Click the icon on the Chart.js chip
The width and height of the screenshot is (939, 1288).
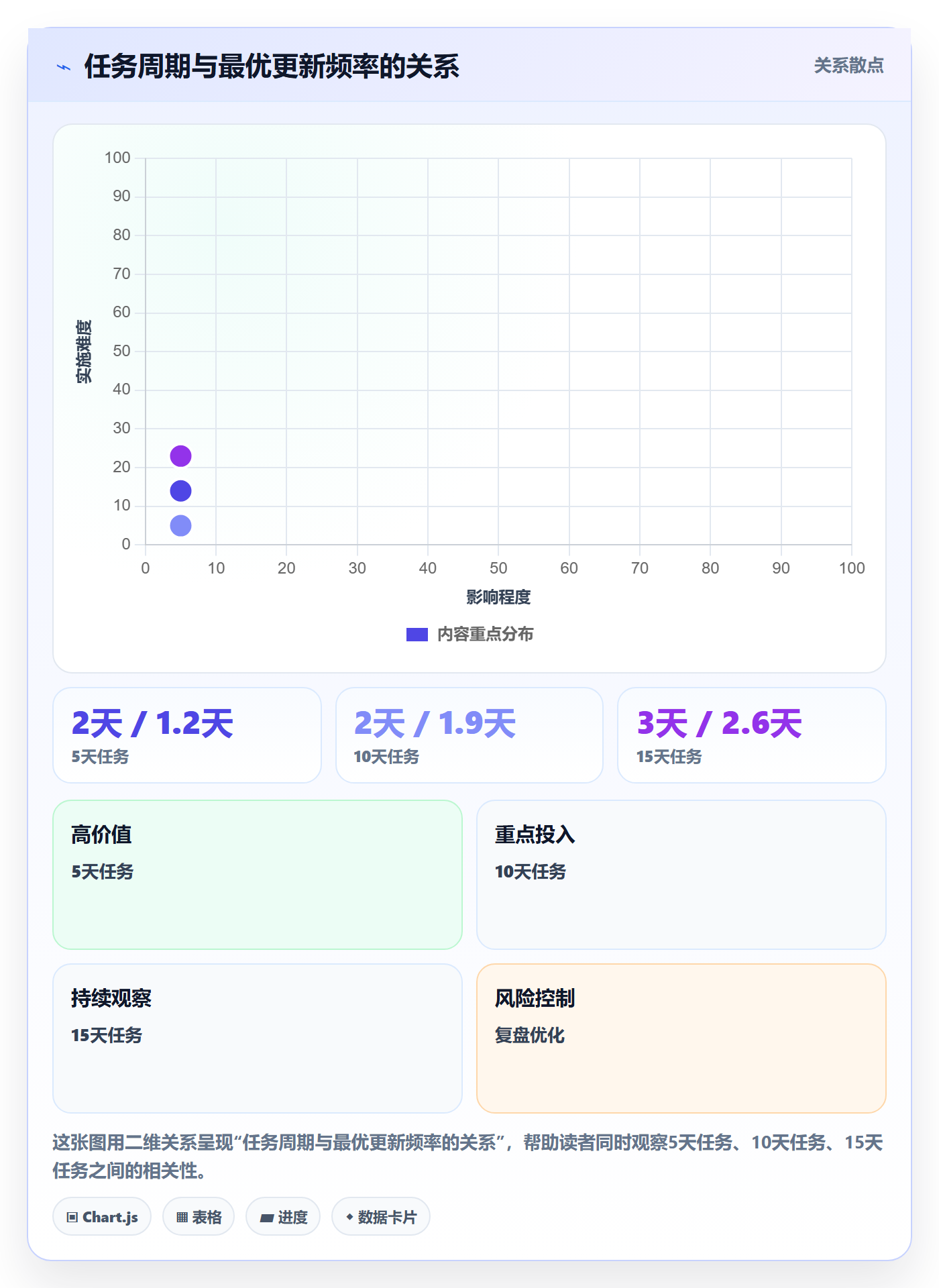point(72,1218)
